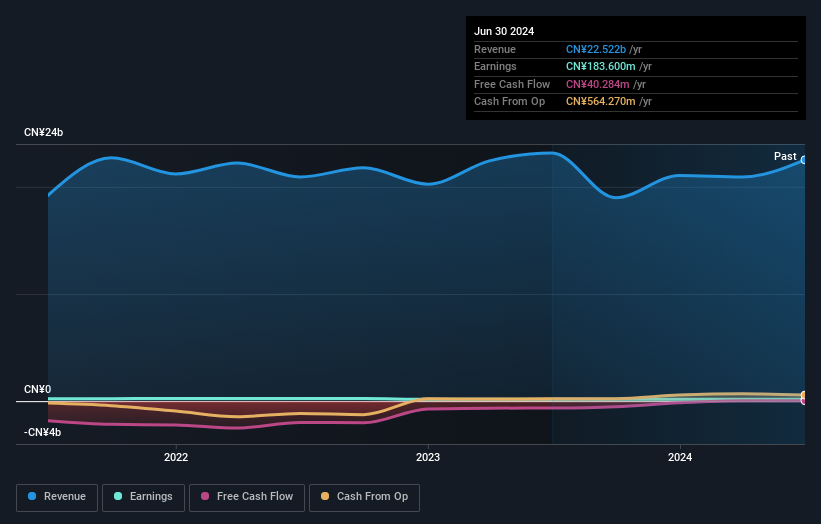Toggle the Revenue legend button
The height and width of the screenshot is (524, 821).
point(57,497)
